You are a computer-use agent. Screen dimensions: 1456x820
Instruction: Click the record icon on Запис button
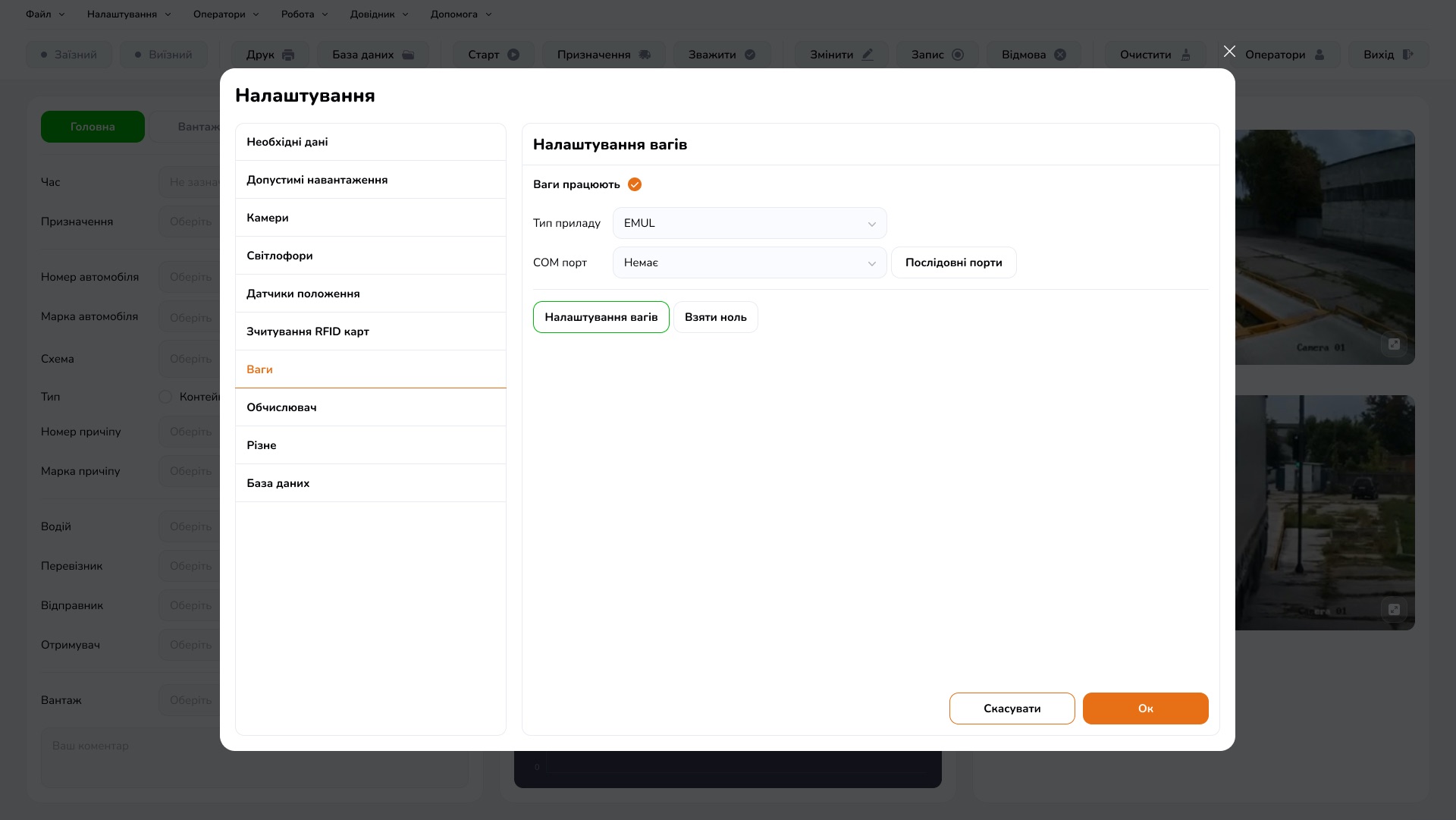[x=958, y=55]
